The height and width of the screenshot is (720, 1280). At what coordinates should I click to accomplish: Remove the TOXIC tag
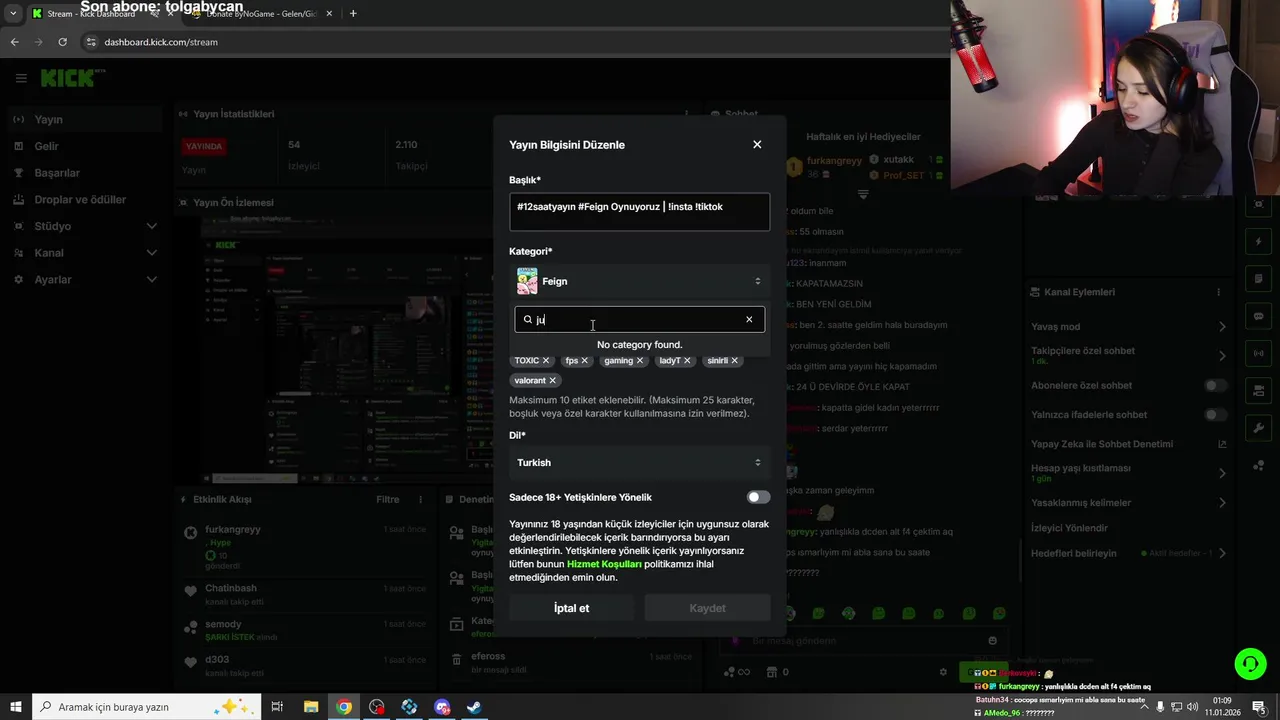point(546,361)
